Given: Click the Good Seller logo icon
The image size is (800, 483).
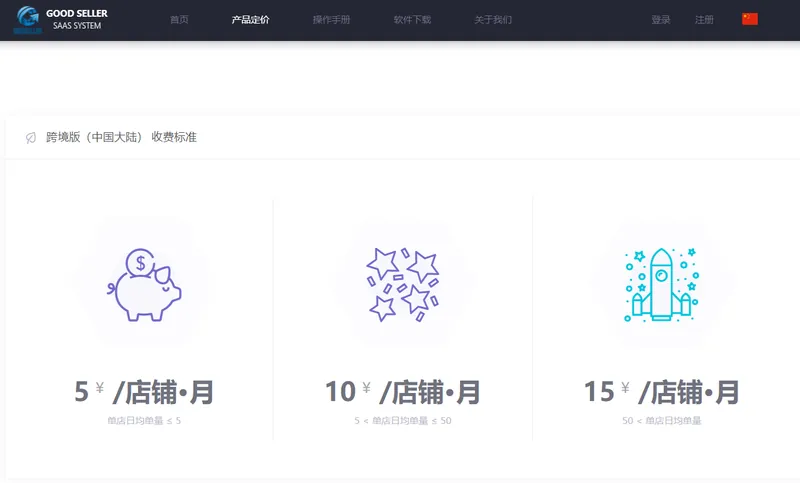Looking at the screenshot, I should (x=28, y=20).
